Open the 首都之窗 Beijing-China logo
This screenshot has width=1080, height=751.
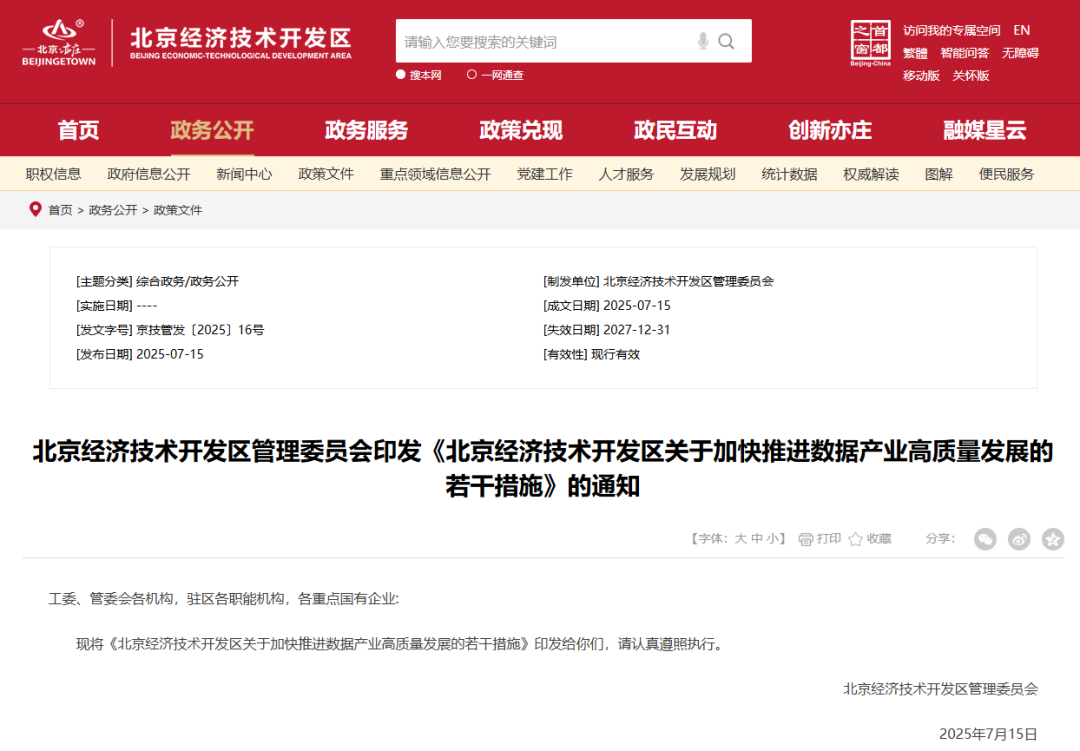click(869, 43)
